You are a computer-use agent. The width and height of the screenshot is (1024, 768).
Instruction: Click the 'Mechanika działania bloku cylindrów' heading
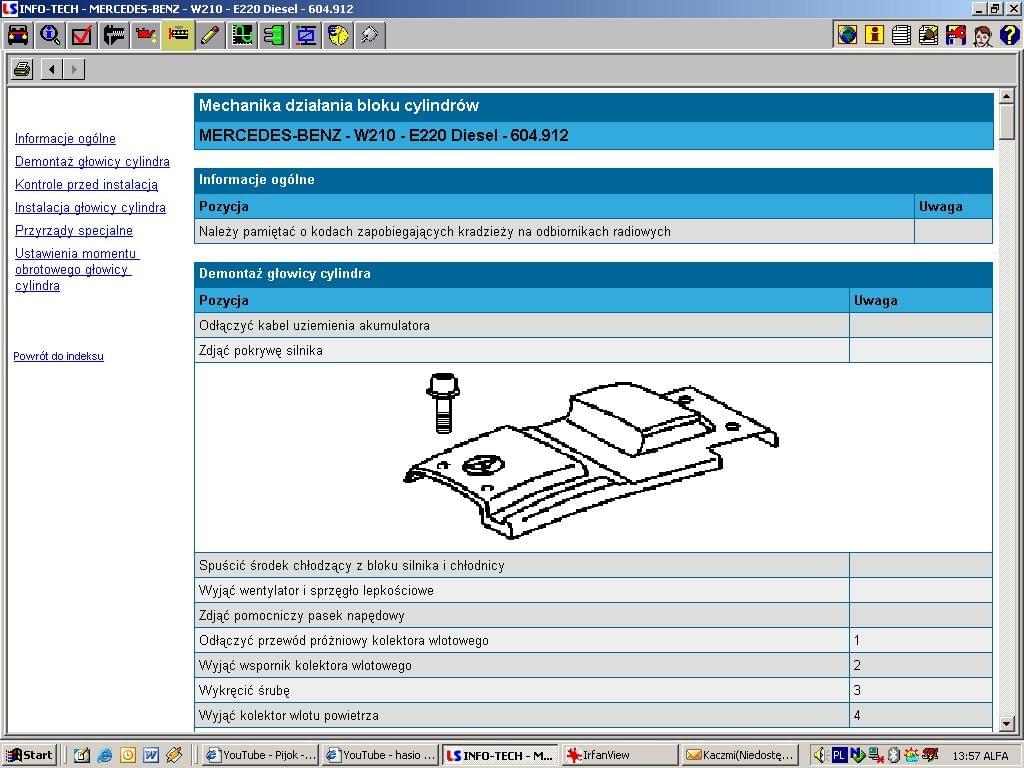pos(339,106)
